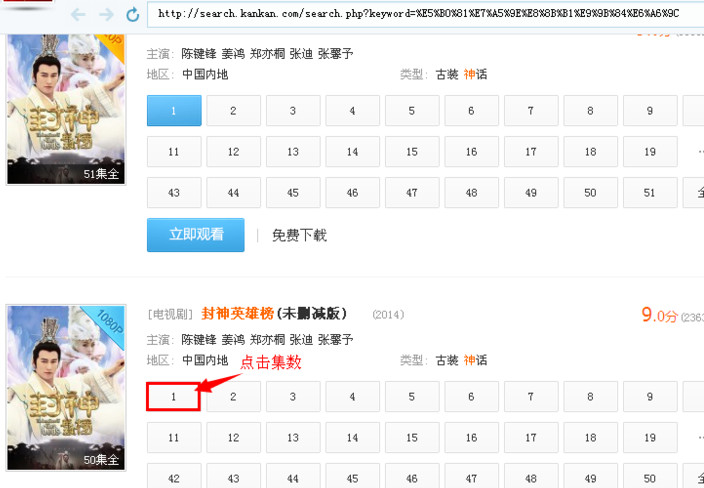The height and width of the screenshot is (488, 704).
Task: Click the browser back arrow
Action: click(78, 15)
